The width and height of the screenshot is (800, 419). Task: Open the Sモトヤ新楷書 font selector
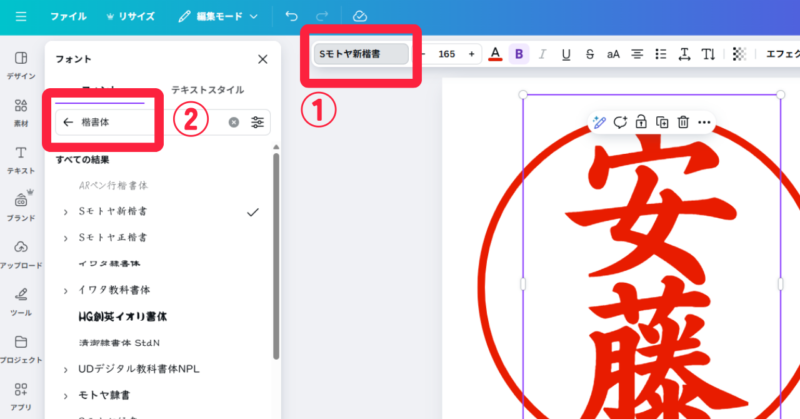pyautogui.click(x=361, y=54)
